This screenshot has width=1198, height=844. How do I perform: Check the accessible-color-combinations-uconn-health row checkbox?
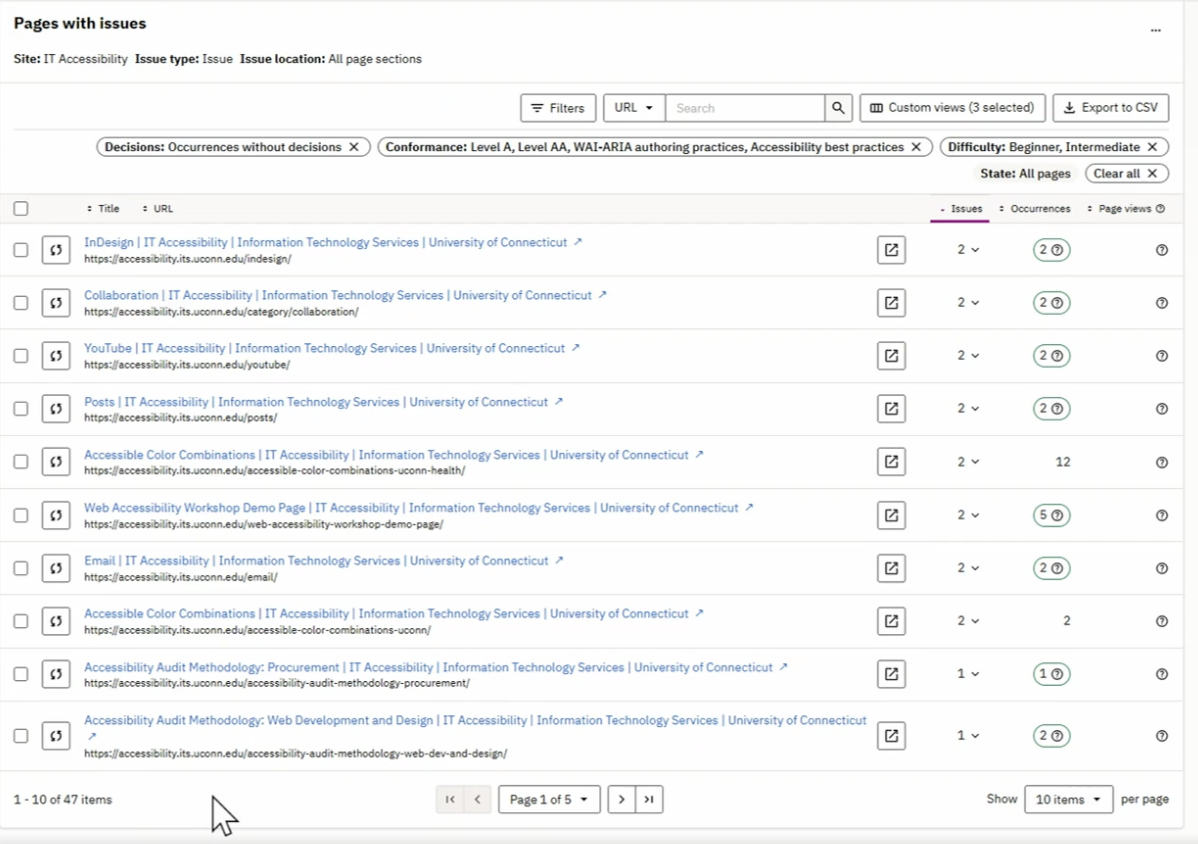tap(21, 461)
